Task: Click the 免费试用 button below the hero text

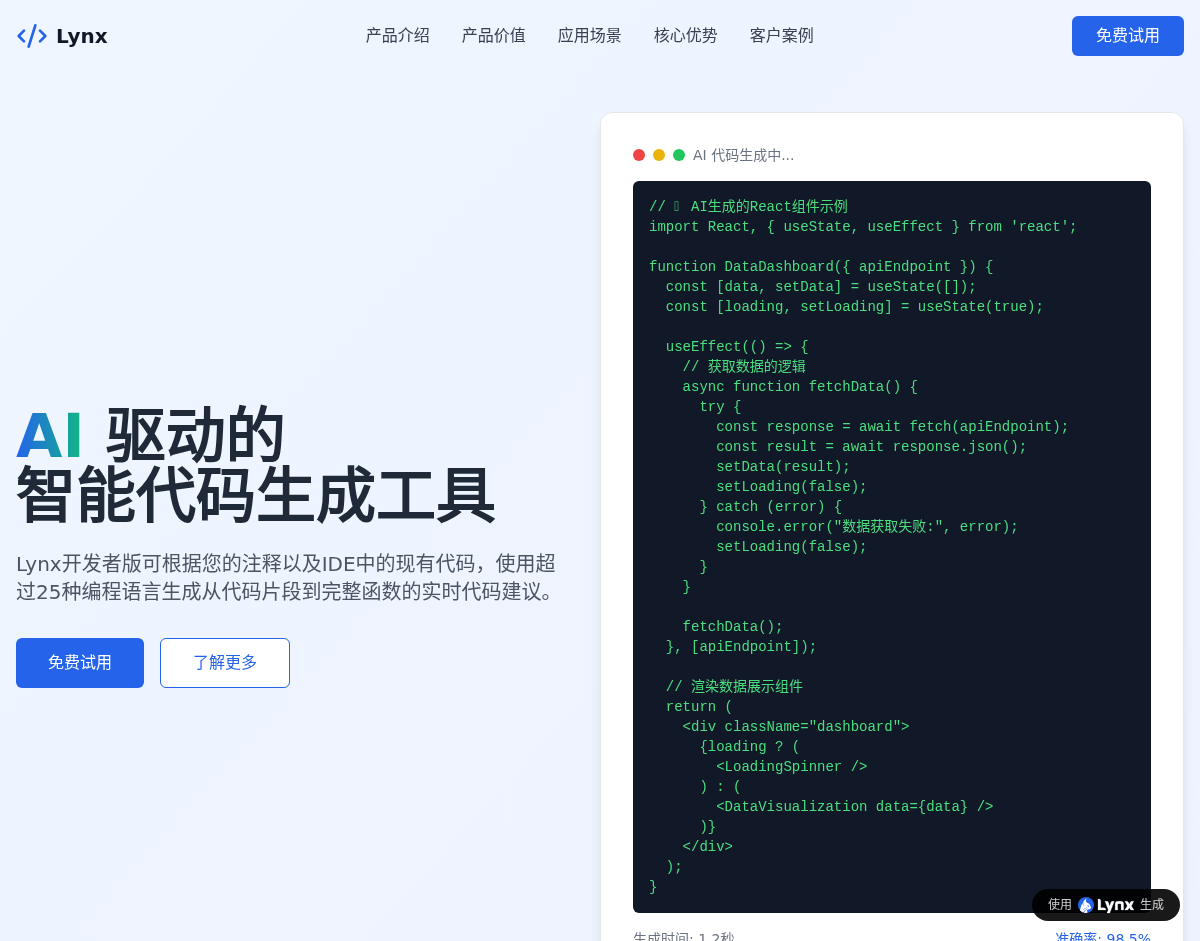Action: click(80, 663)
